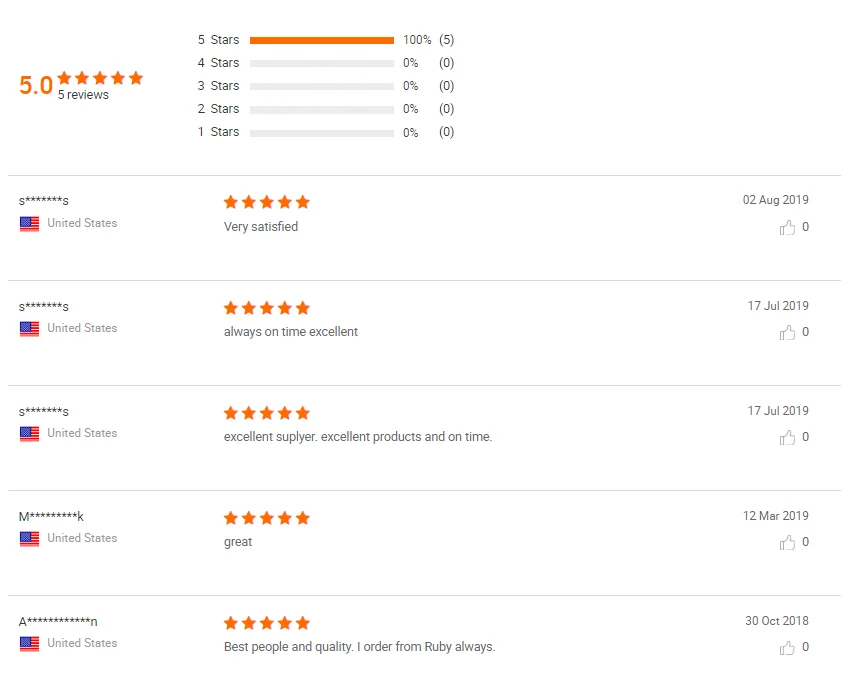Select the 4 Stars rating filter
Viewport: 851px width, 673px height.
(218, 63)
